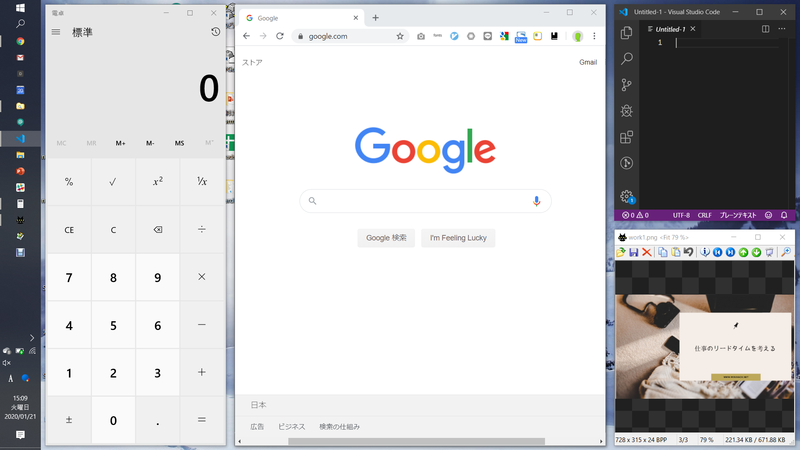800x450 pixels.
Task: Click the I'm Feeling Lucky button
Action: (x=458, y=238)
